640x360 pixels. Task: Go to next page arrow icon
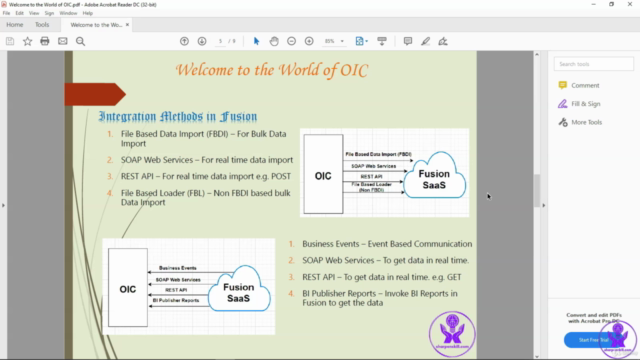click(x=202, y=41)
